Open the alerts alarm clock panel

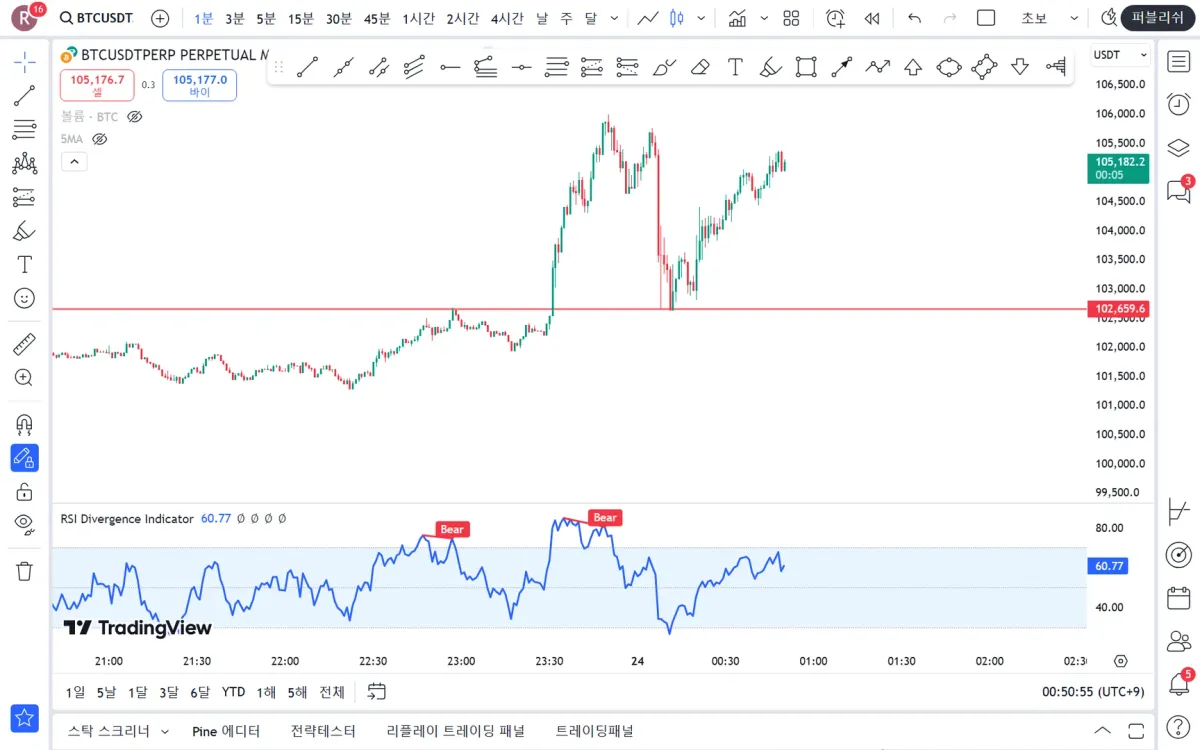coord(1179,104)
